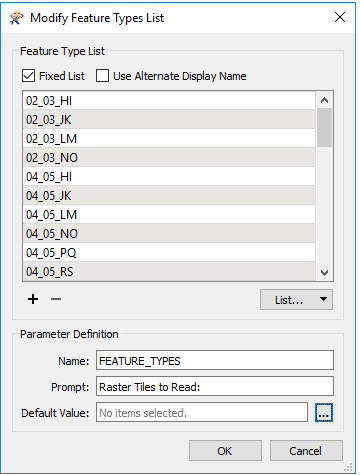Click scrollbar down arrow in feature list
This screenshot has height=475, width=360.
click(324, 273)
